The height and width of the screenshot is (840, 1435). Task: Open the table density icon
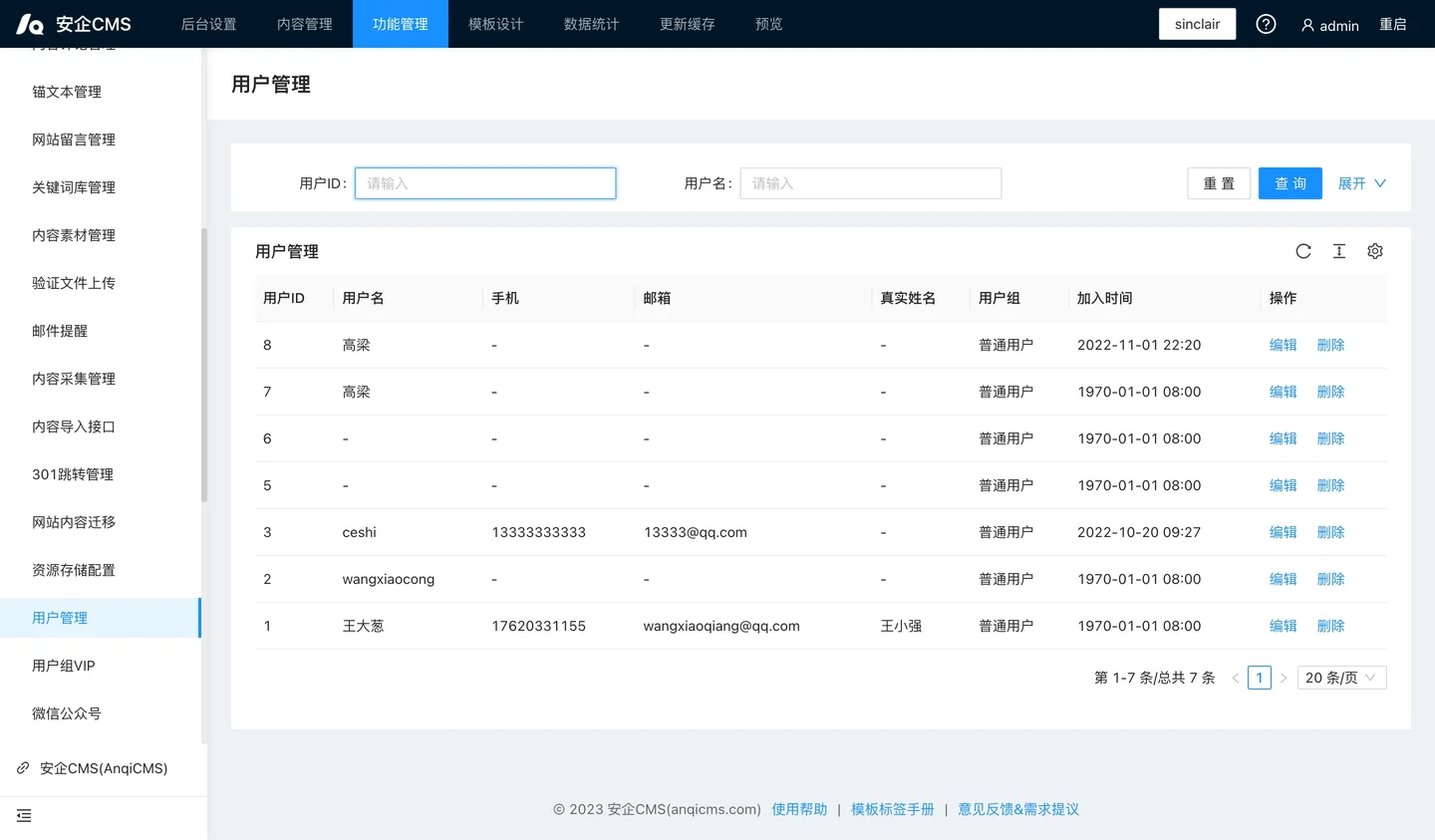[x=1339, y=251]
